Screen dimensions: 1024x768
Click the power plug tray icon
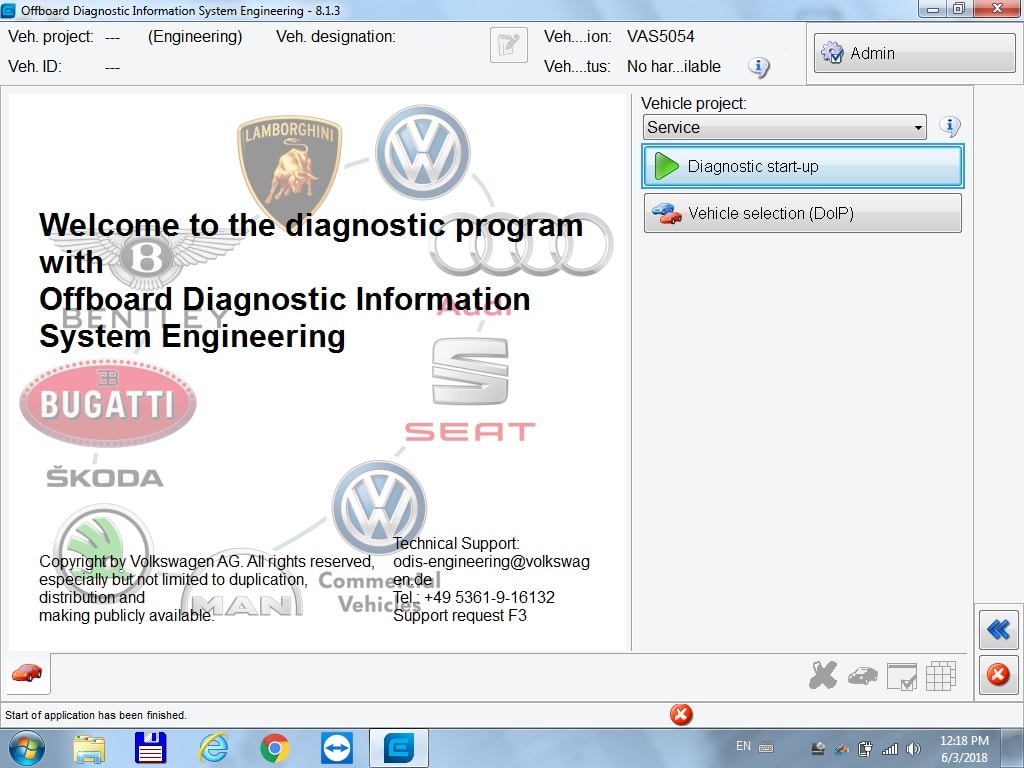pos(865,749)
